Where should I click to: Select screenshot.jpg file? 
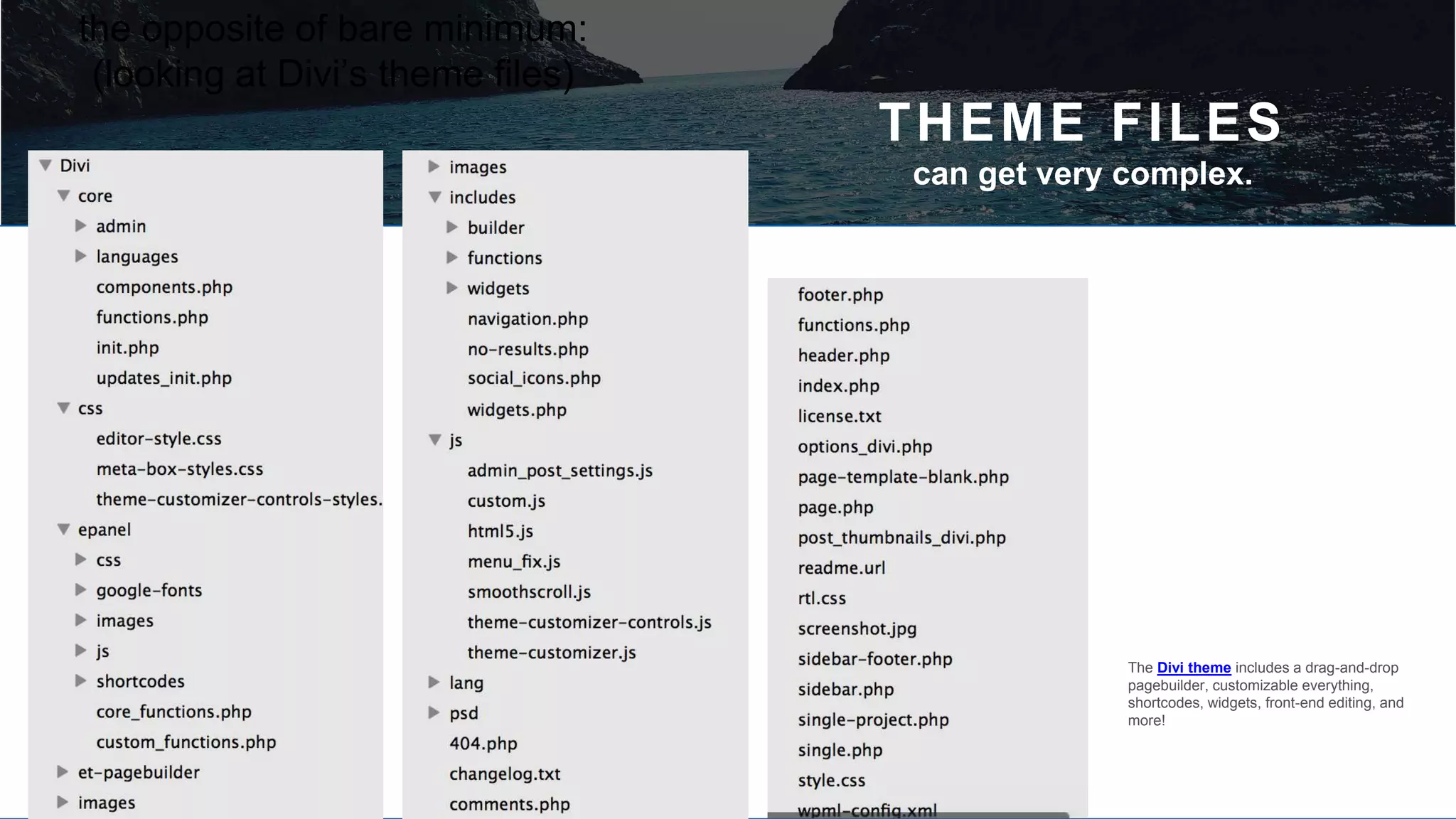[x=857, y=629]
